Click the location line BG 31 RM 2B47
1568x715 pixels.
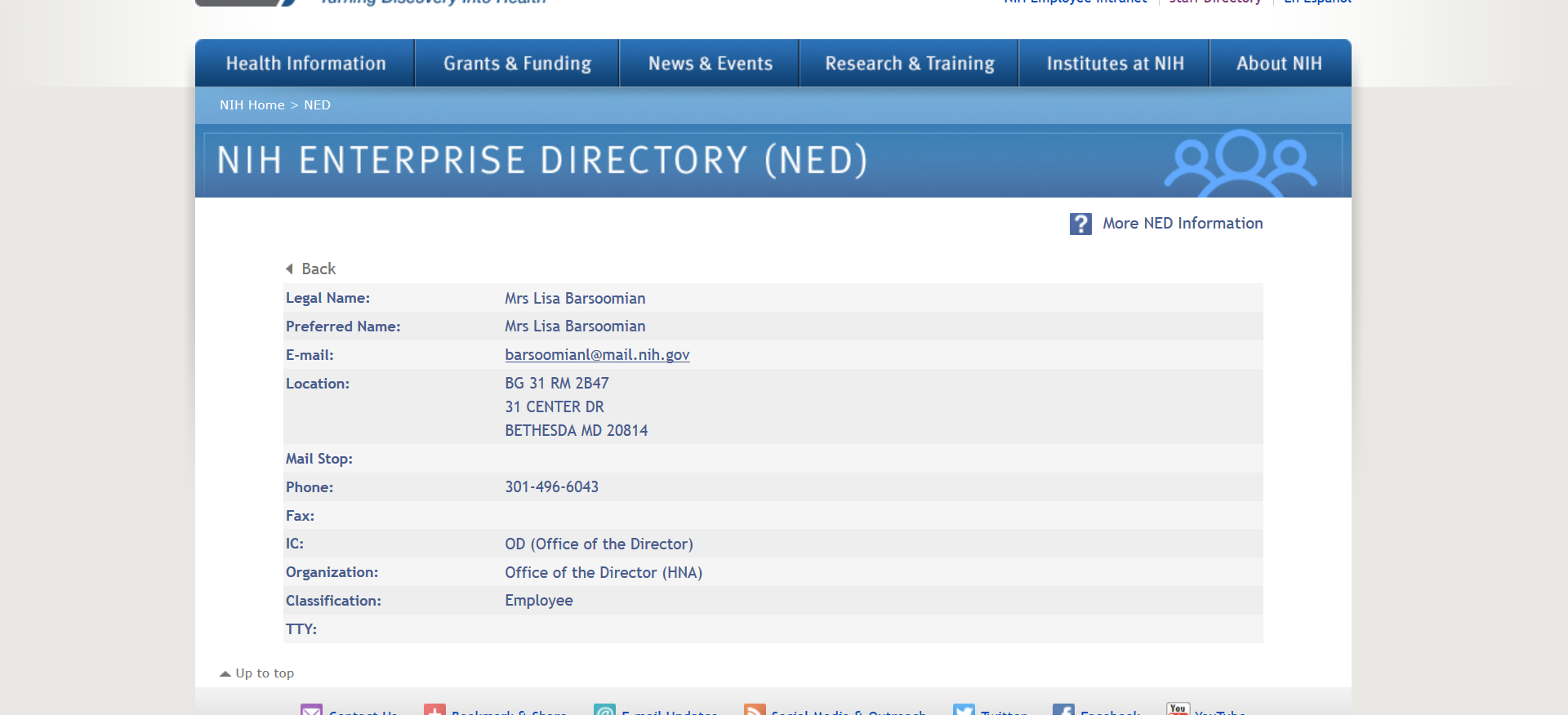[557, 383]
